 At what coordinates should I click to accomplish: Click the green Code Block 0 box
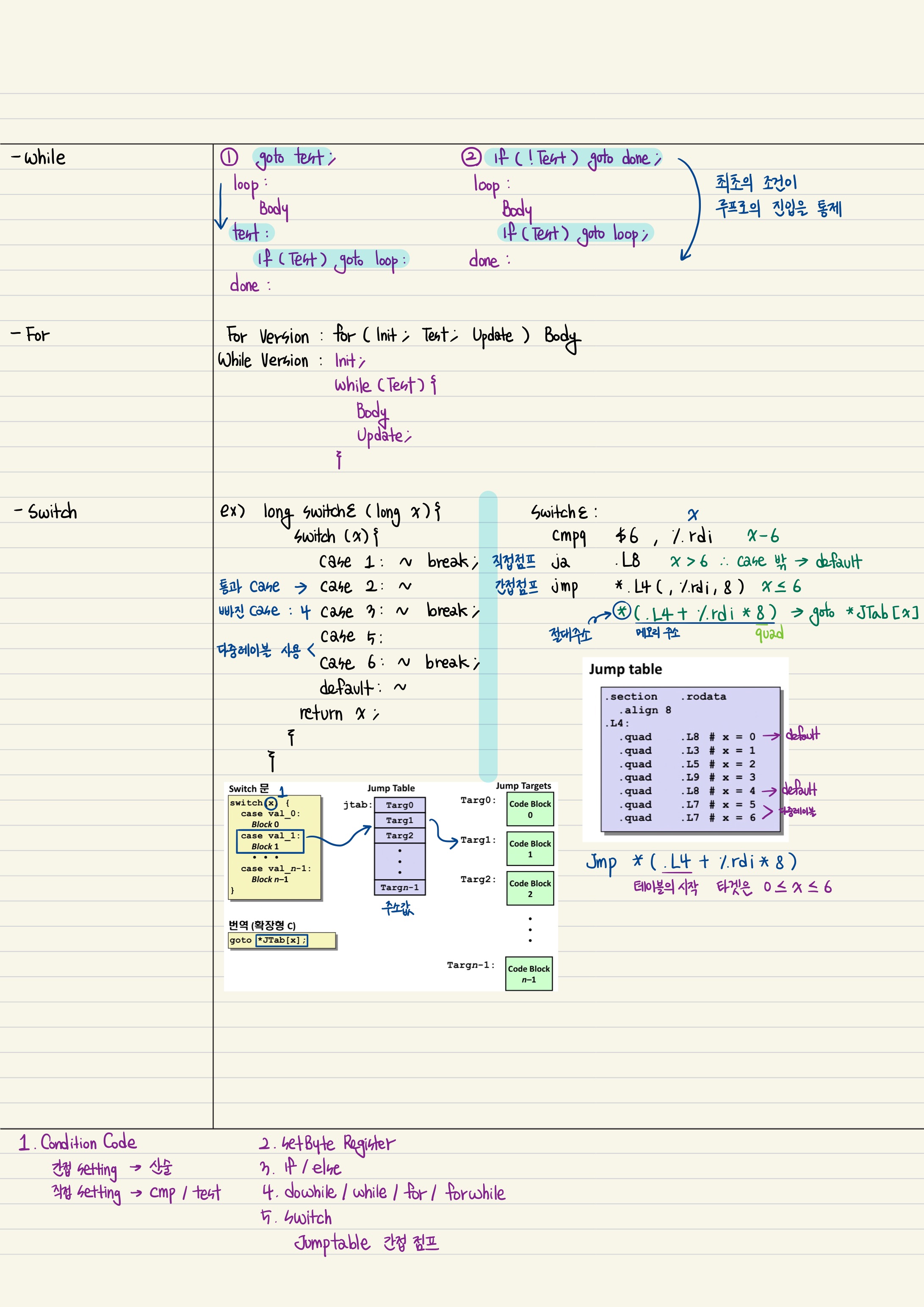point(530,809)
